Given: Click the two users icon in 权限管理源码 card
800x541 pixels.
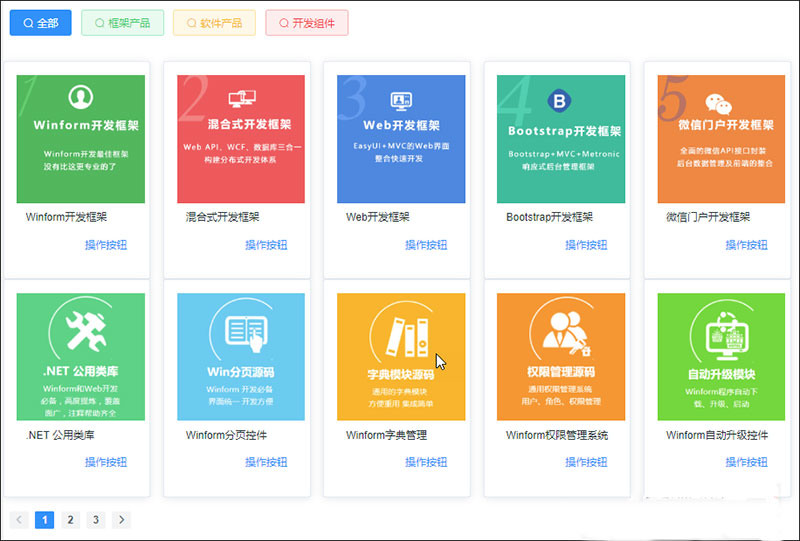Looking at the screenshot, I should click(566, 333).
